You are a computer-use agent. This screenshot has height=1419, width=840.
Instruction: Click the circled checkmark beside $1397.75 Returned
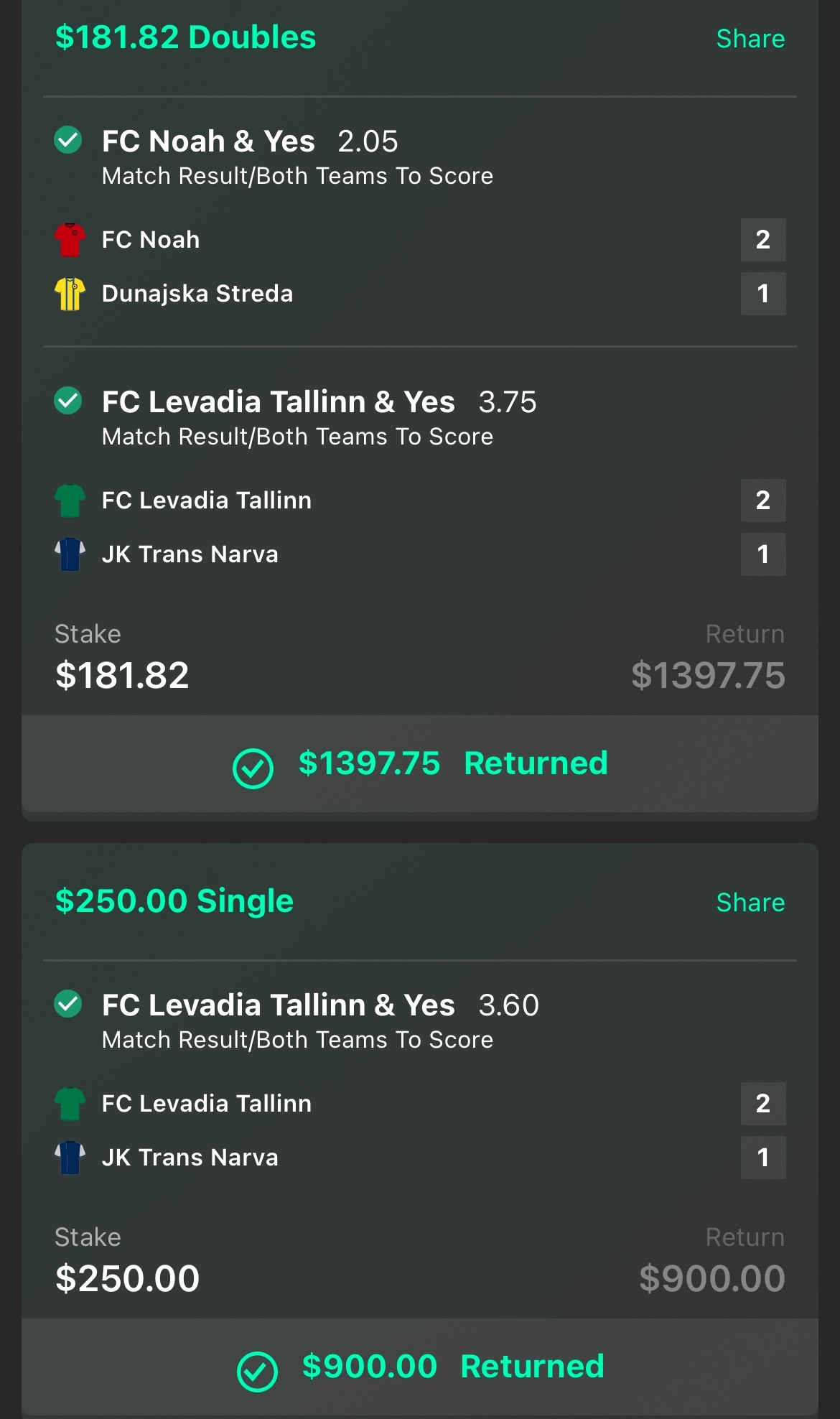pos(253,768)
